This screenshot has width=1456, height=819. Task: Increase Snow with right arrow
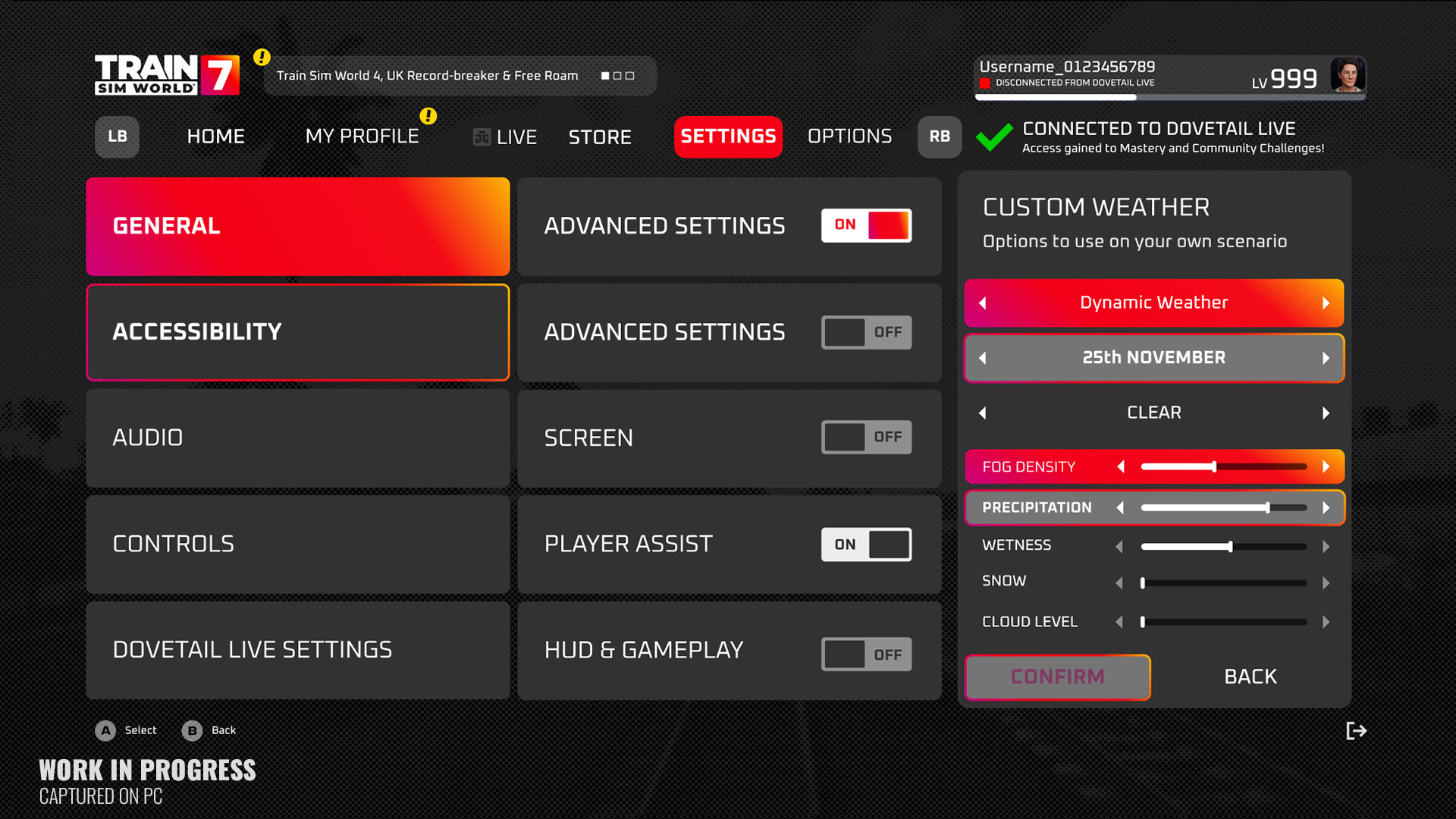(1326, 582)
